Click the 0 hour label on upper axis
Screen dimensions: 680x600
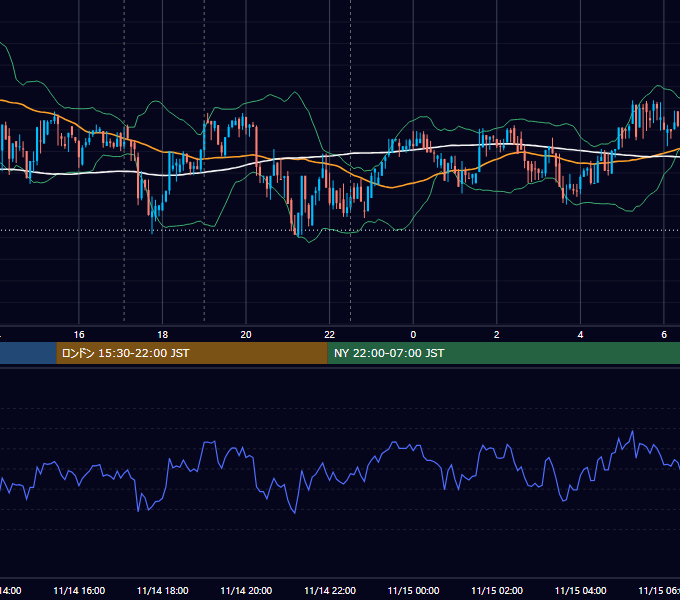coord(413,335)
